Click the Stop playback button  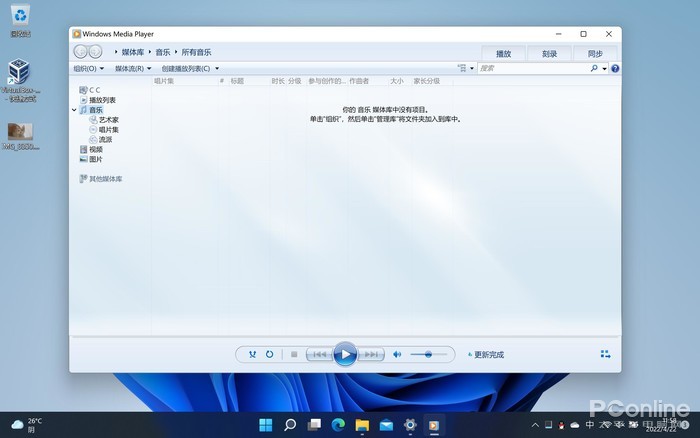coord(294,354)
